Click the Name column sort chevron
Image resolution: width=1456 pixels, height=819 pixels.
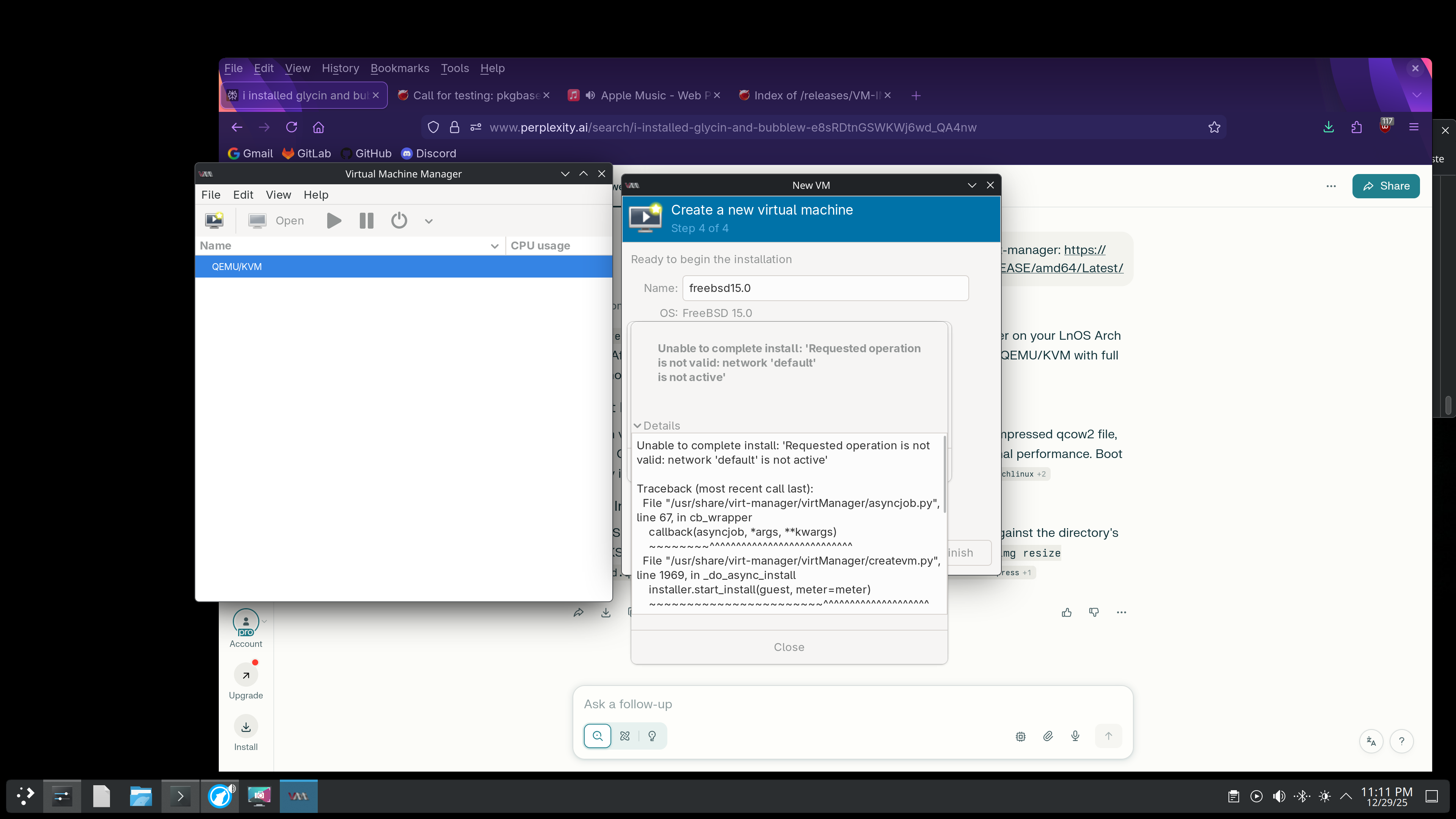494,246
